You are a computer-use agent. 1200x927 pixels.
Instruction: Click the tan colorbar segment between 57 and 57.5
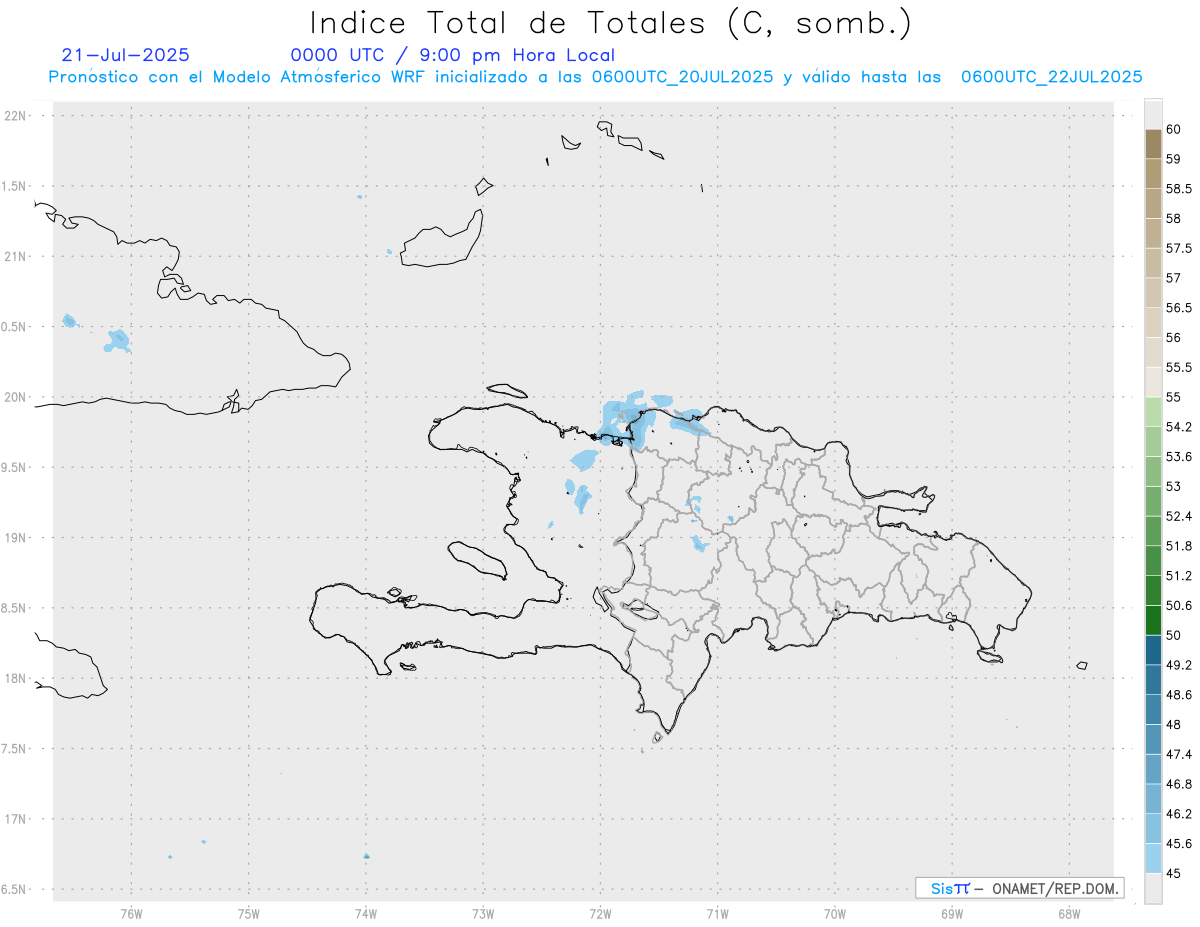[1153, 263]
